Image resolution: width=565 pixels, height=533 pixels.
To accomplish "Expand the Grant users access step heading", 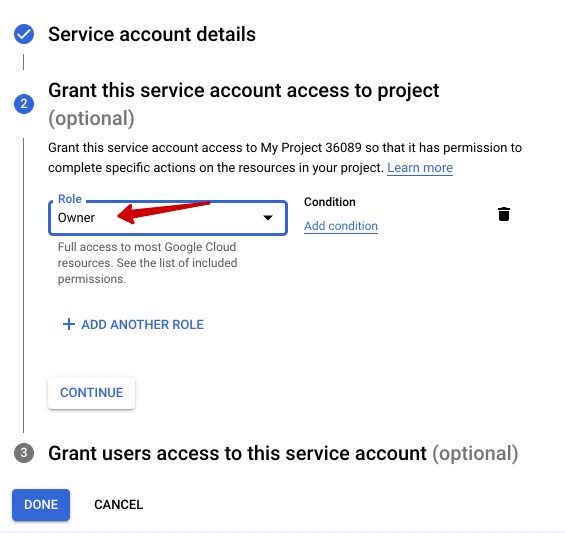I will click(x=283, y=453).
